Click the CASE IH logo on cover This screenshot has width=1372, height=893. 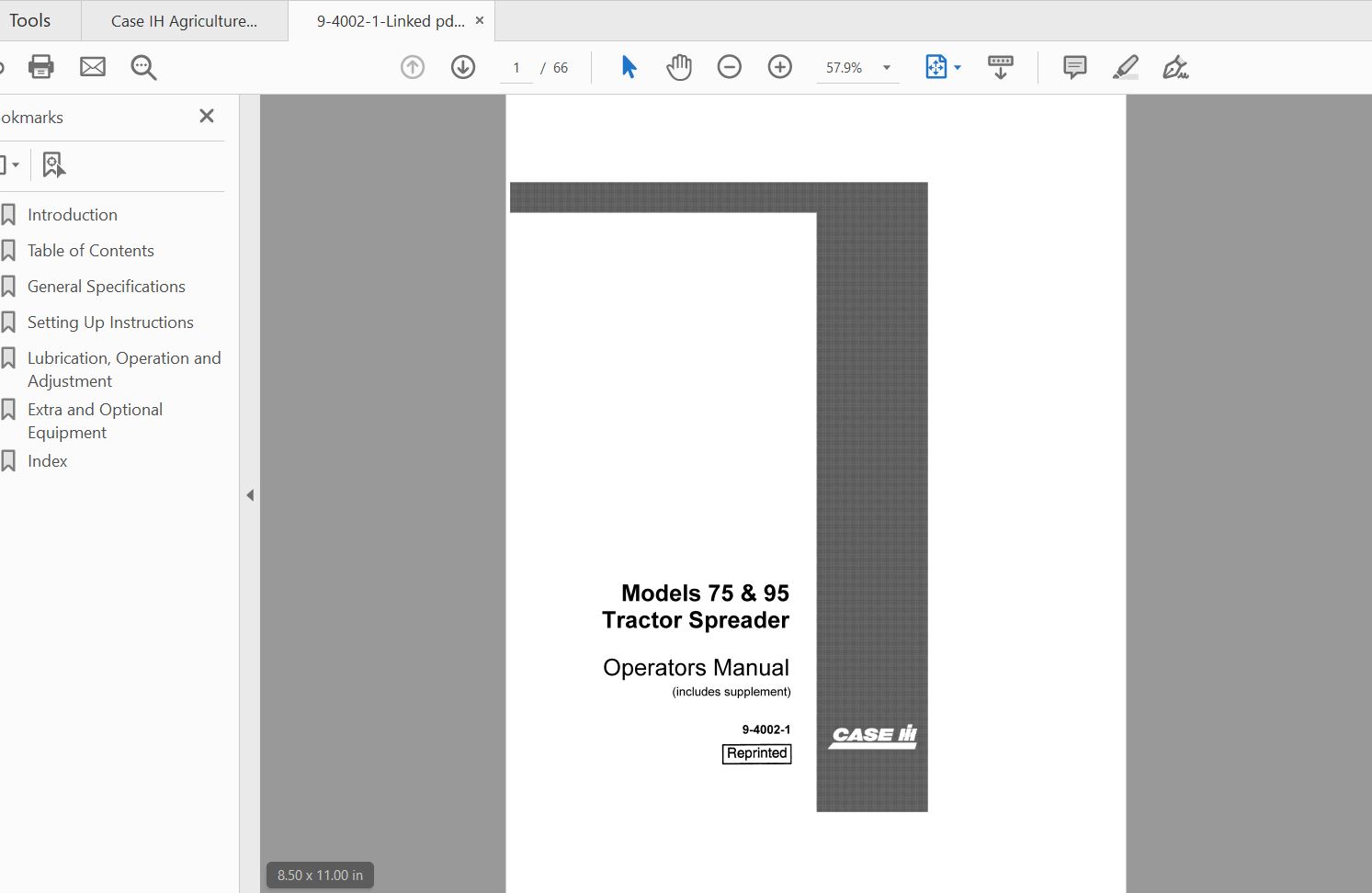pos(874,736)
